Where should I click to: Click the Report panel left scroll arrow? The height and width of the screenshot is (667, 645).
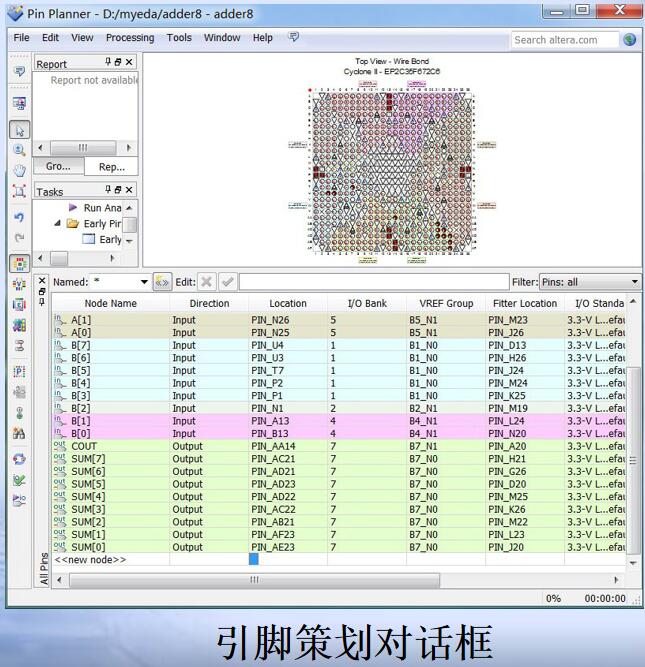(x=40, y=148)
